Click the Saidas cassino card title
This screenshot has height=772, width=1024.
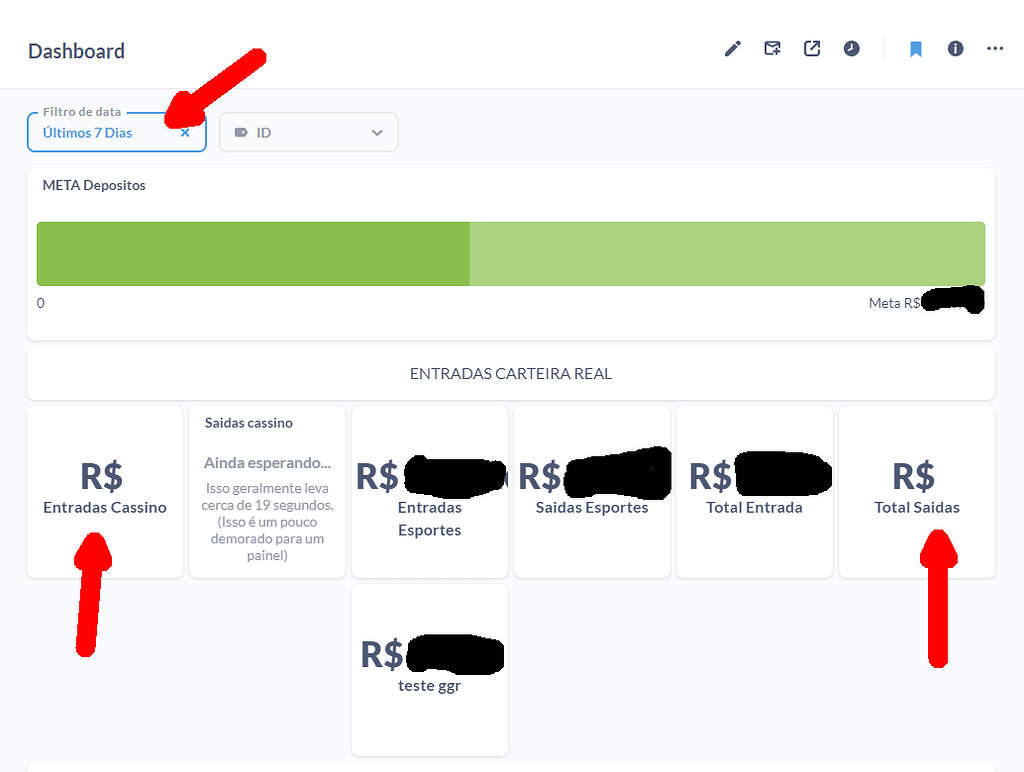click(x=249, y=423)
